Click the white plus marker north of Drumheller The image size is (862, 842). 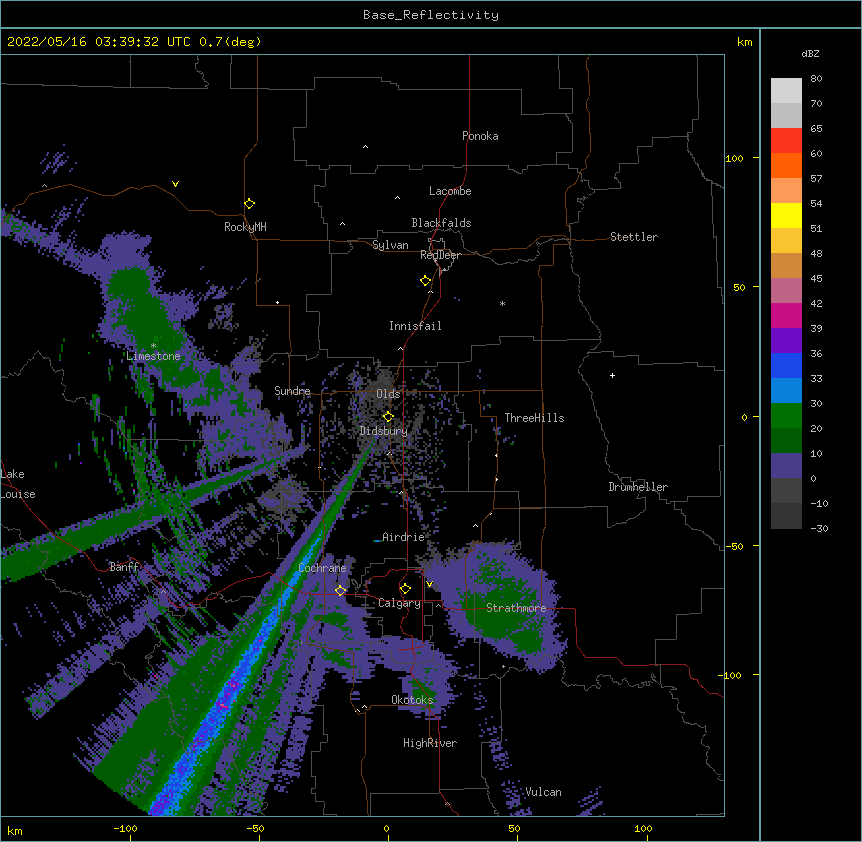click(612, 375)
